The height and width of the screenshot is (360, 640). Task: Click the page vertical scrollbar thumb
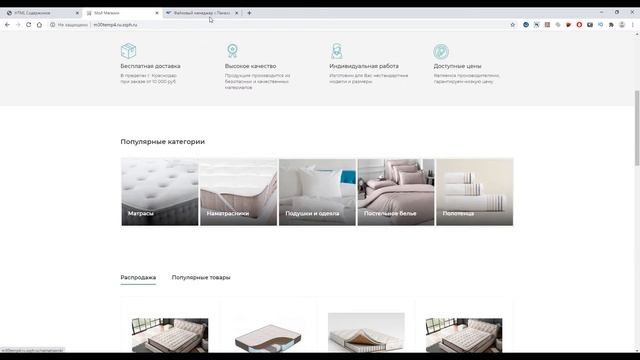(637, 128)
